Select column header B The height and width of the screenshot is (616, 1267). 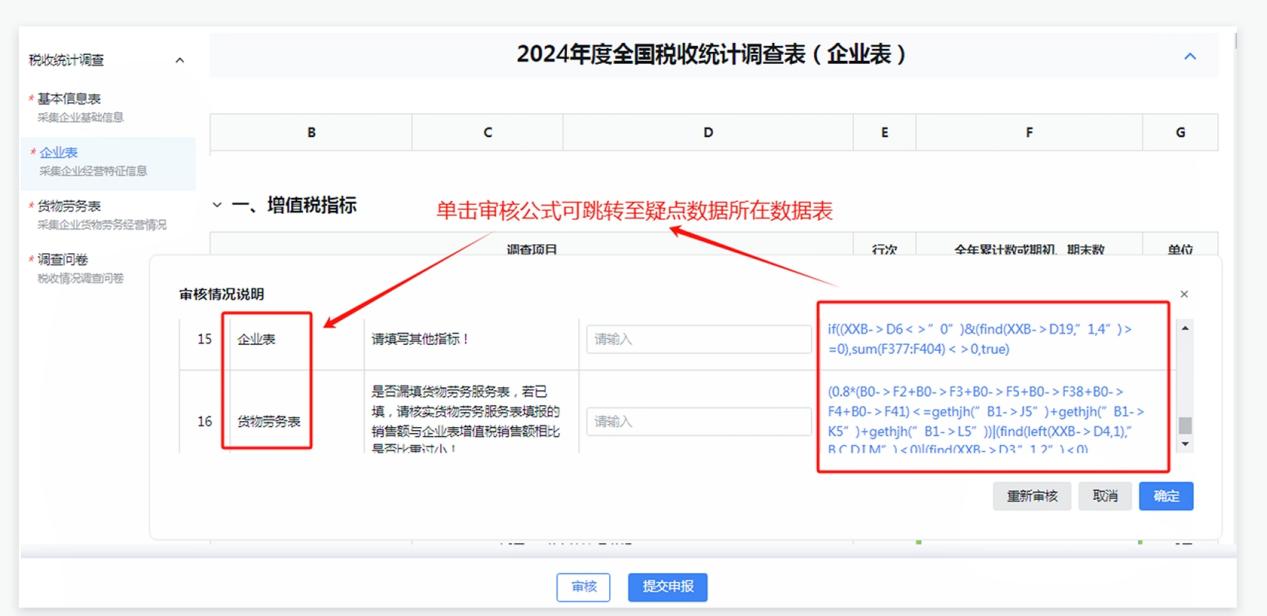point(311,132)
